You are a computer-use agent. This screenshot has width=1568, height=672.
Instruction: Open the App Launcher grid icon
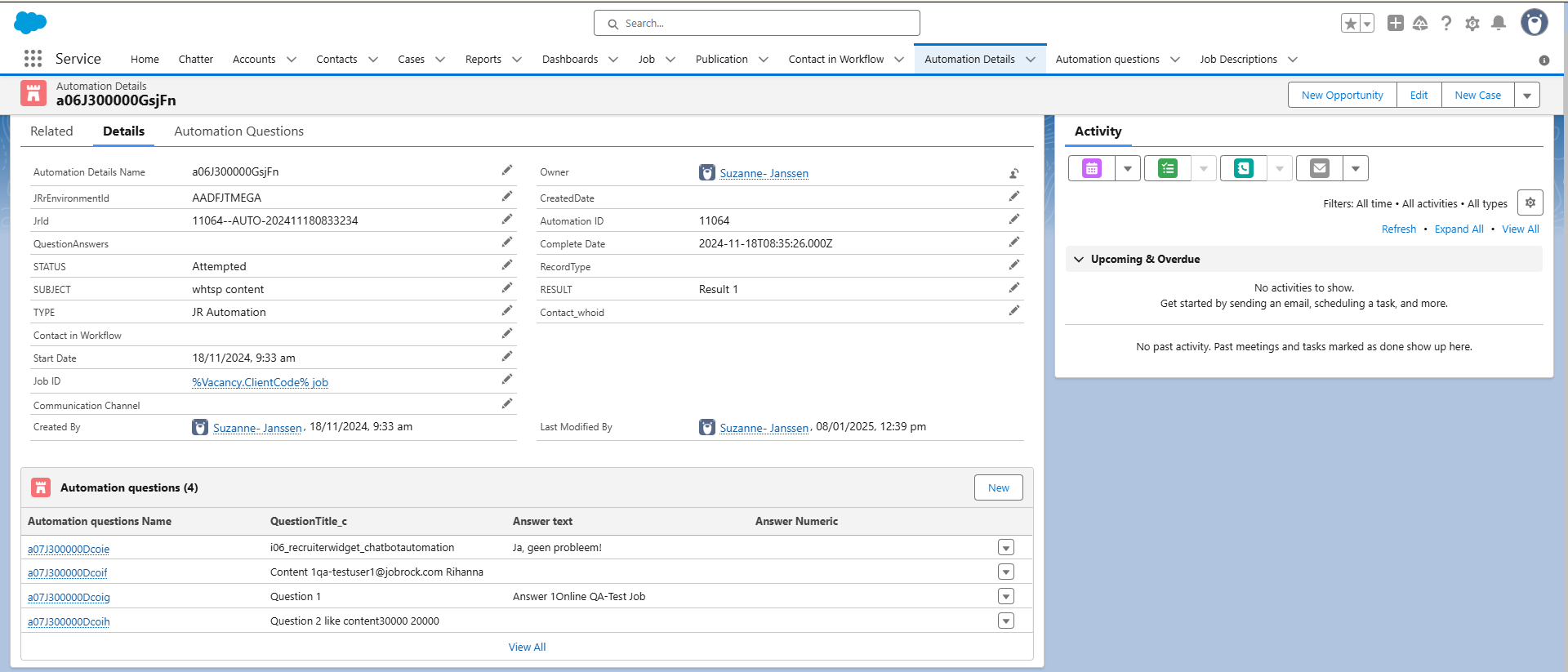tap(33, 59)
